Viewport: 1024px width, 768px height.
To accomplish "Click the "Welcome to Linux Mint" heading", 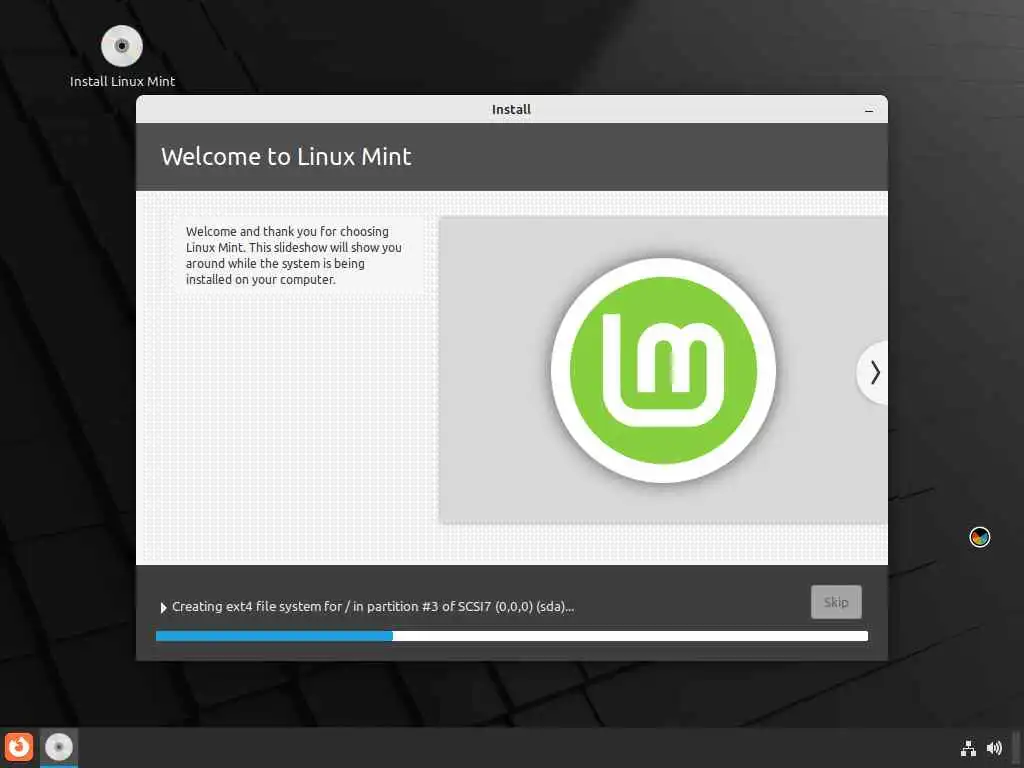I will point(286,157).
